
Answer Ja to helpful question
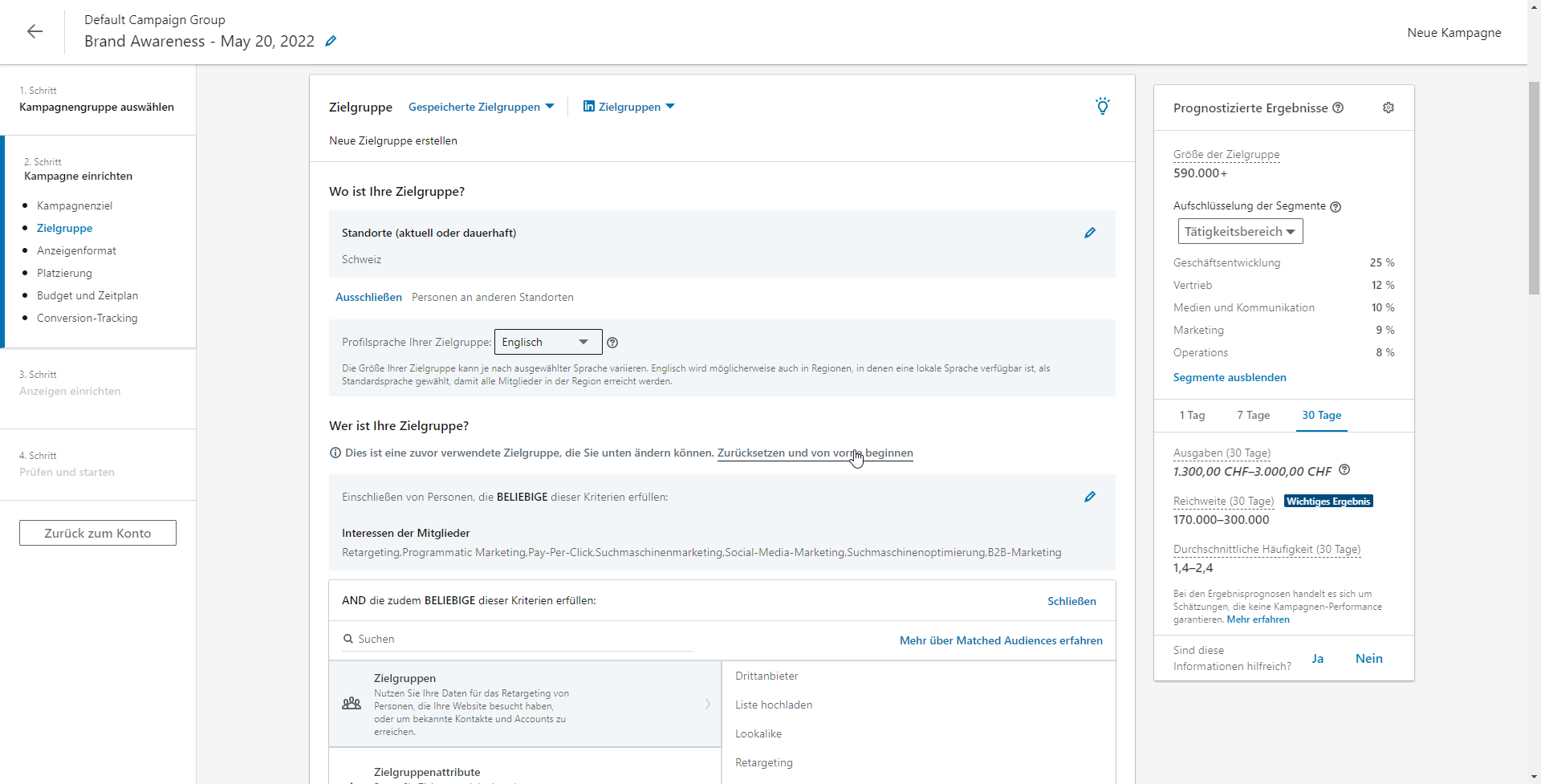(1317, 659)
